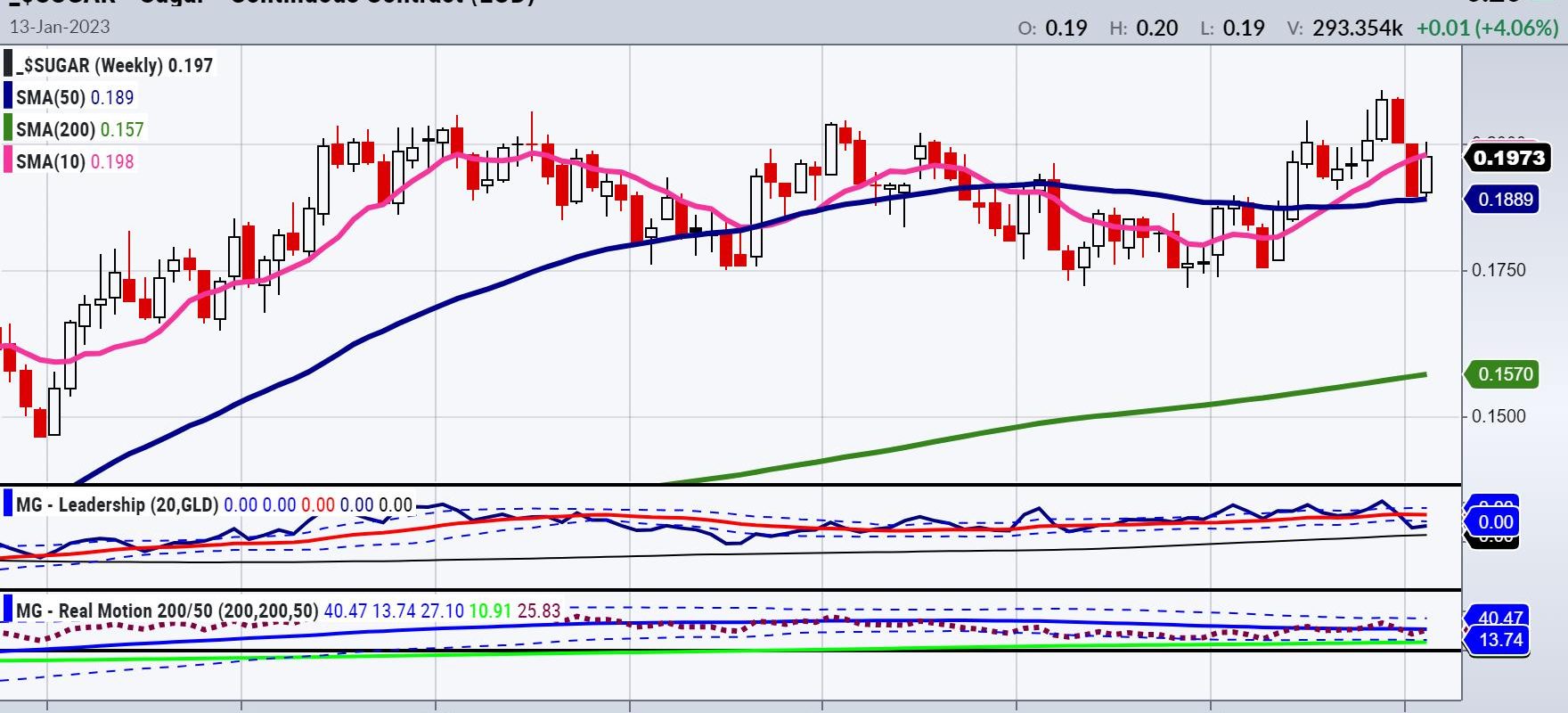Click the +0.01 (+4.06%) change value

point(1487,28)
